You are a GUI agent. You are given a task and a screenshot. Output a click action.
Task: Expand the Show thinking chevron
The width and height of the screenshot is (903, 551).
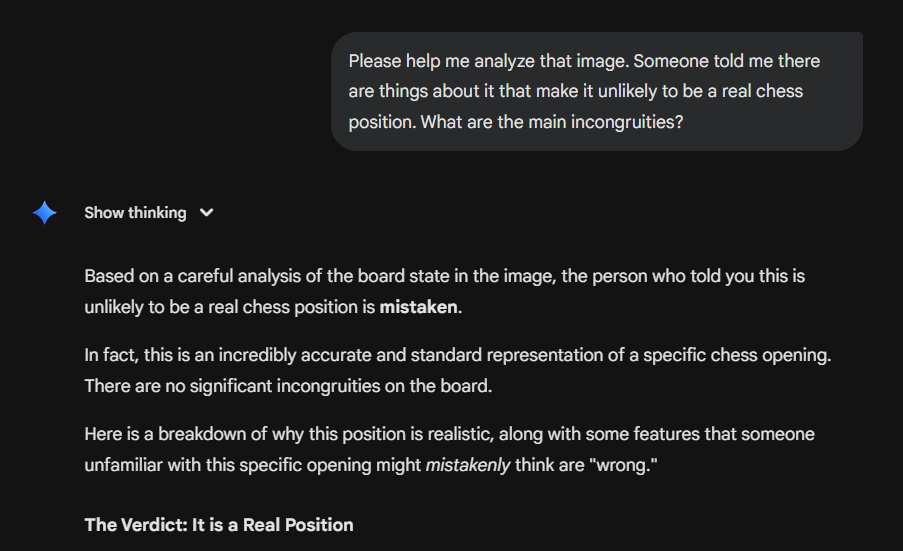[x=207, y=212]
